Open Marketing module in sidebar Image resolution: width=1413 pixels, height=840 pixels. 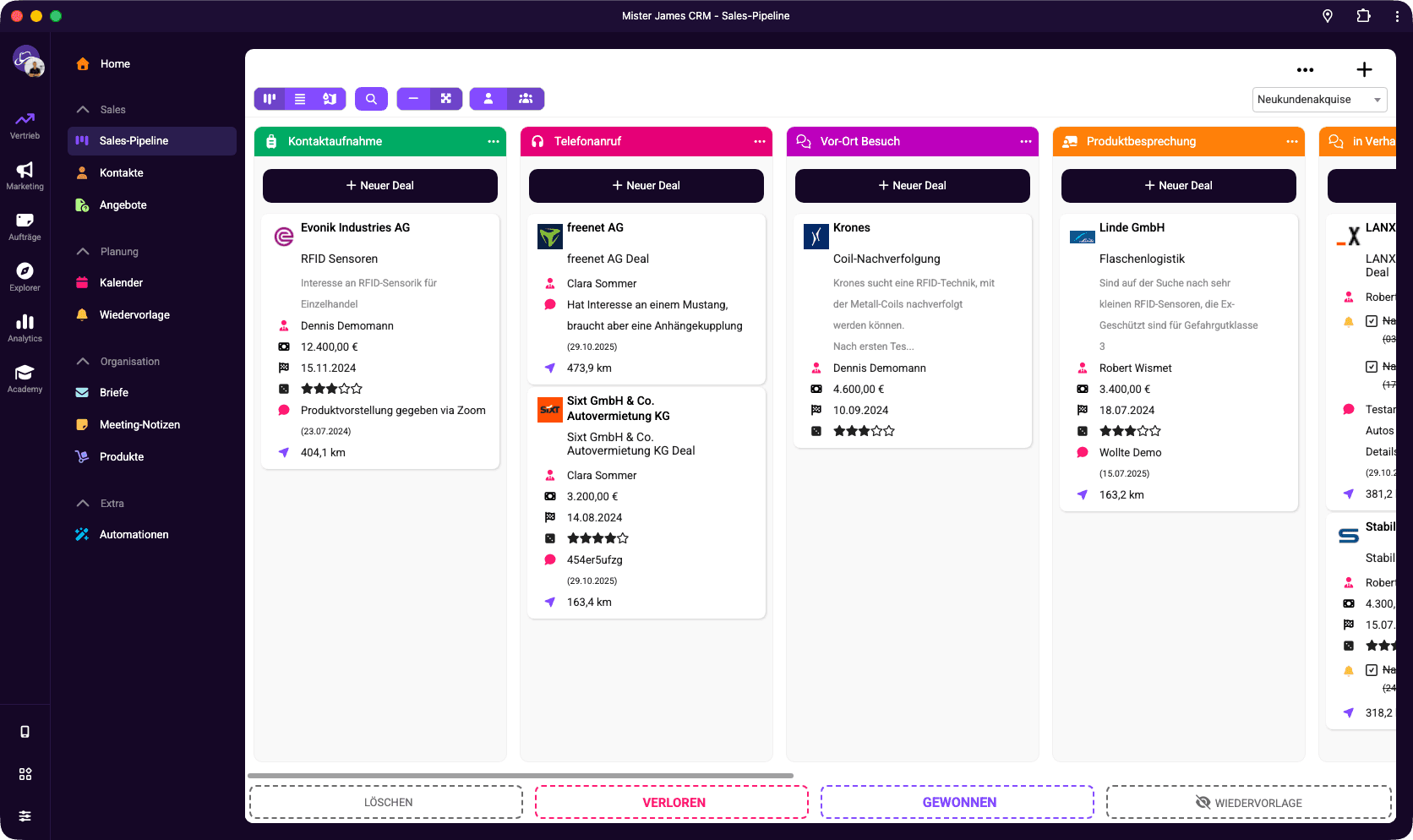click(x=25, y=176)
